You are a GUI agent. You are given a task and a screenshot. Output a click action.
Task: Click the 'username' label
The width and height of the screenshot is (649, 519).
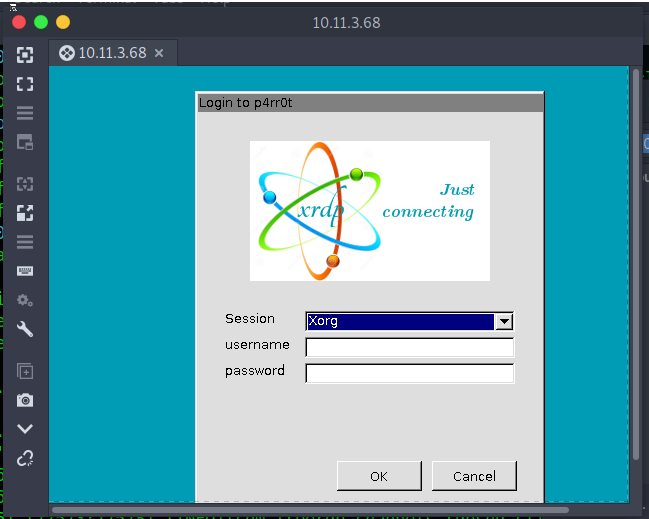click(257, 345)
